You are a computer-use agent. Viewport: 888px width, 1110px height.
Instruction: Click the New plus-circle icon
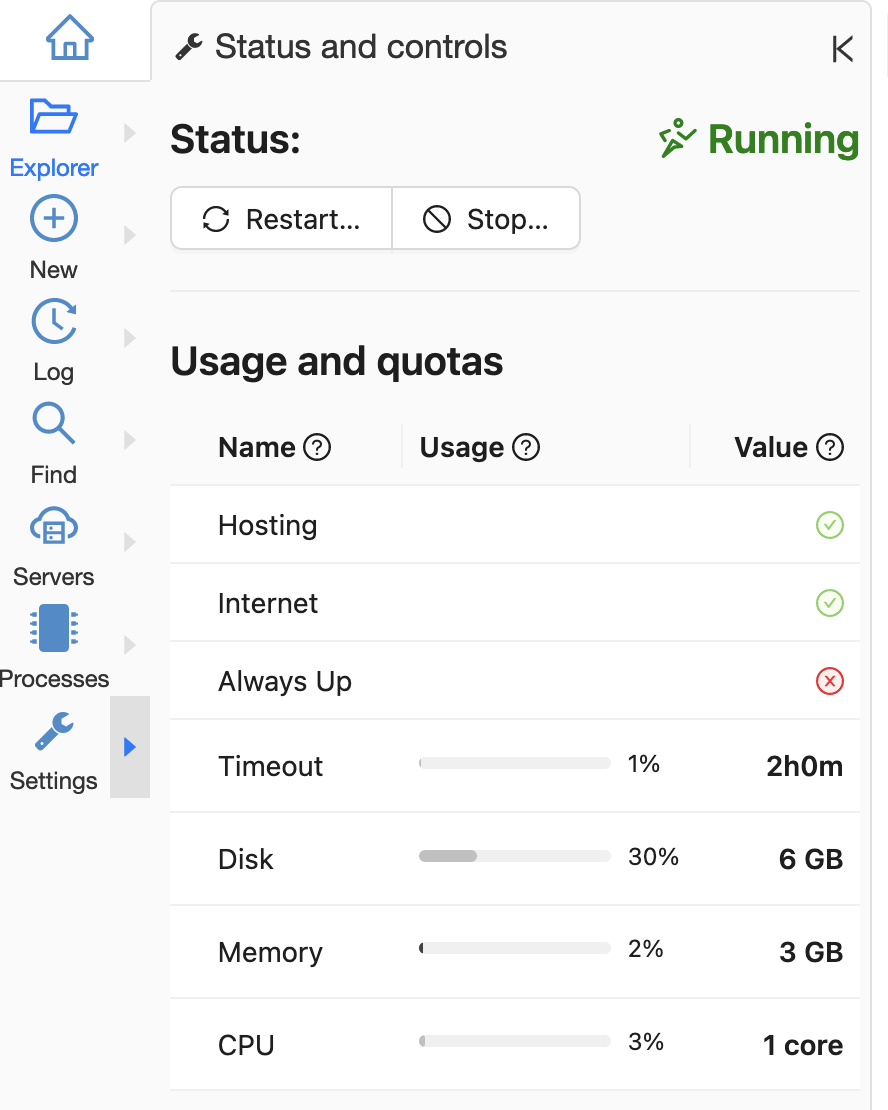pyautogui.click(x=54, y=219)
